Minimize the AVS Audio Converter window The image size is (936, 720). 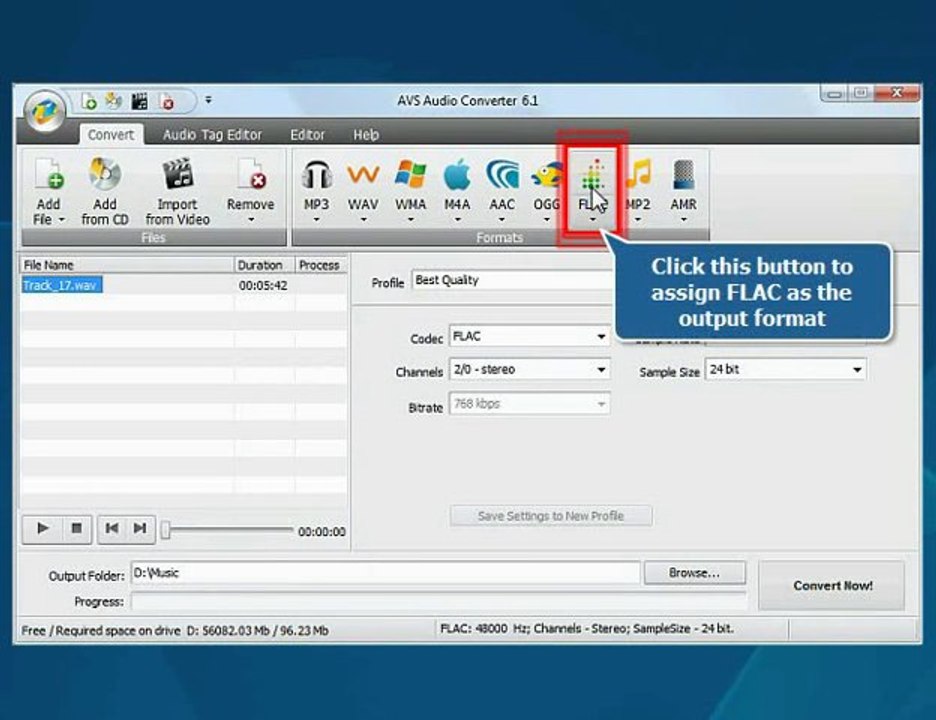[834, 94]
